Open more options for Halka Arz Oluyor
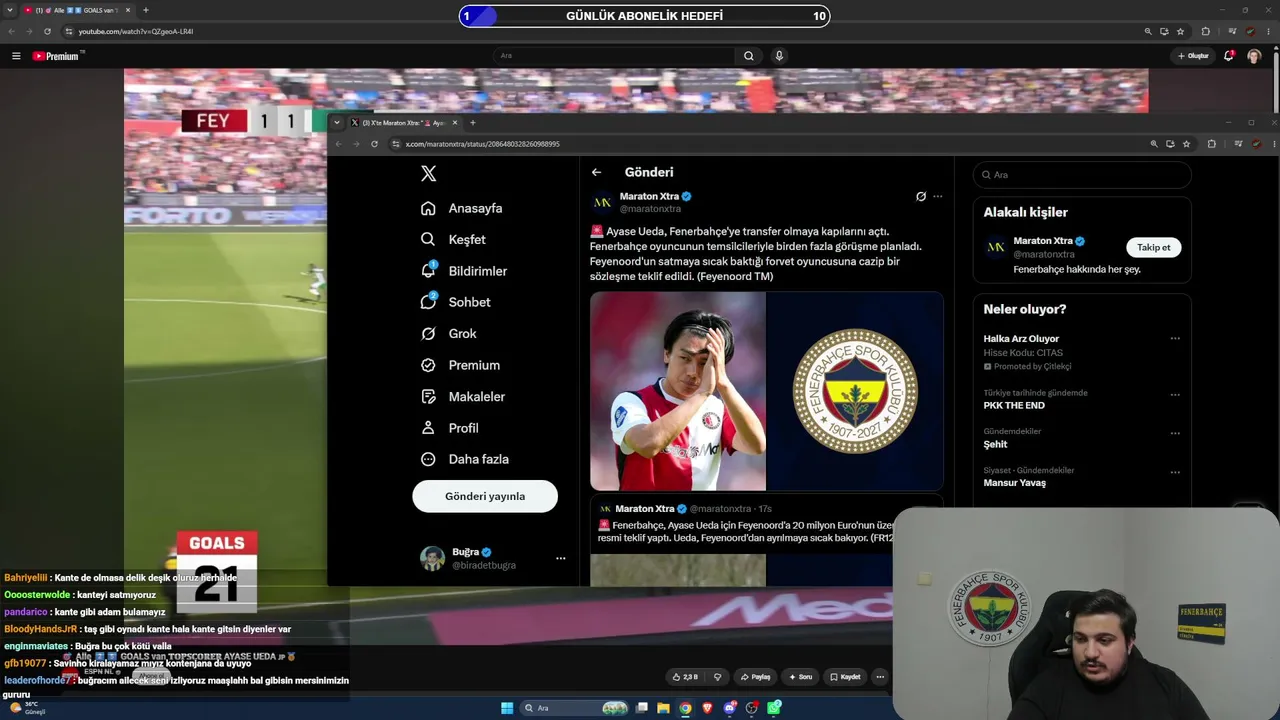The height and width of the screenshot is (720, 1280). click(x=1175, y=339)
